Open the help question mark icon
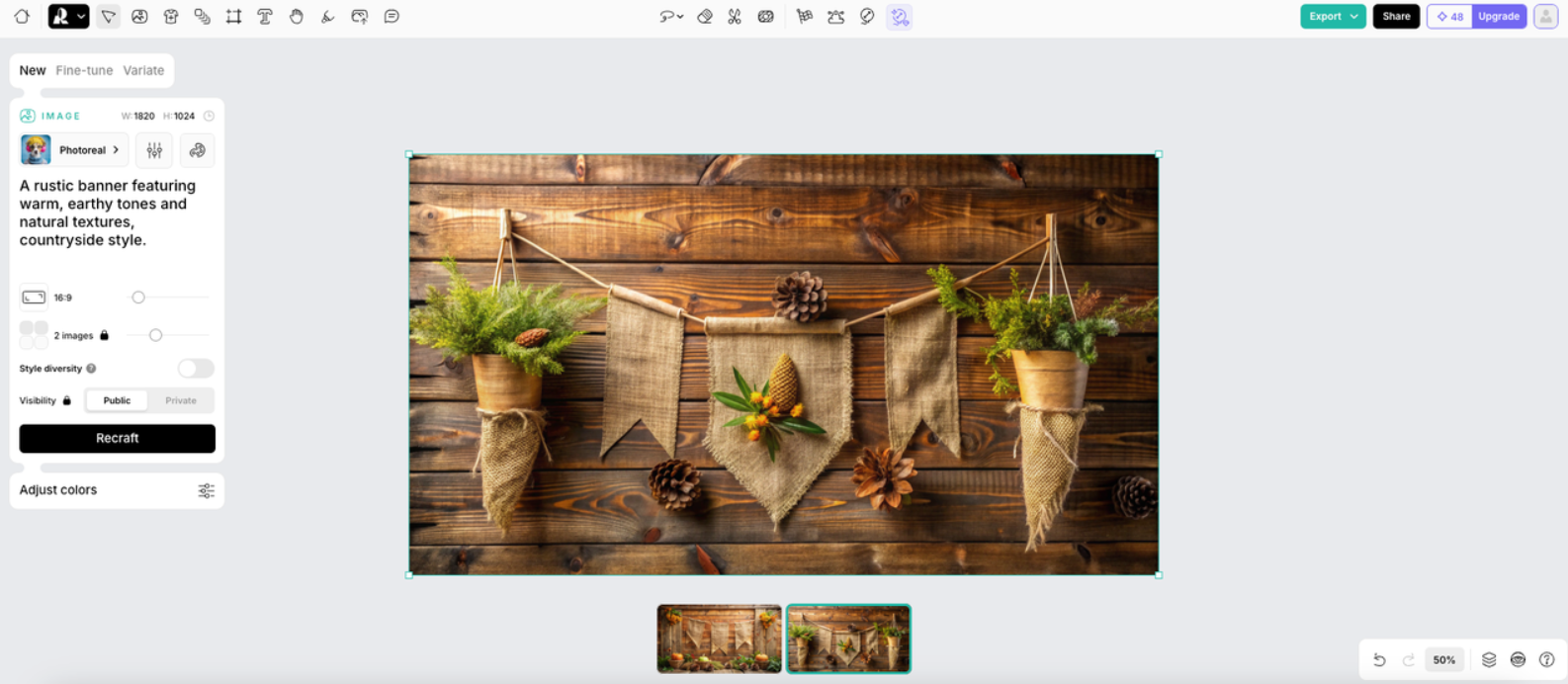 (1547, 659)
